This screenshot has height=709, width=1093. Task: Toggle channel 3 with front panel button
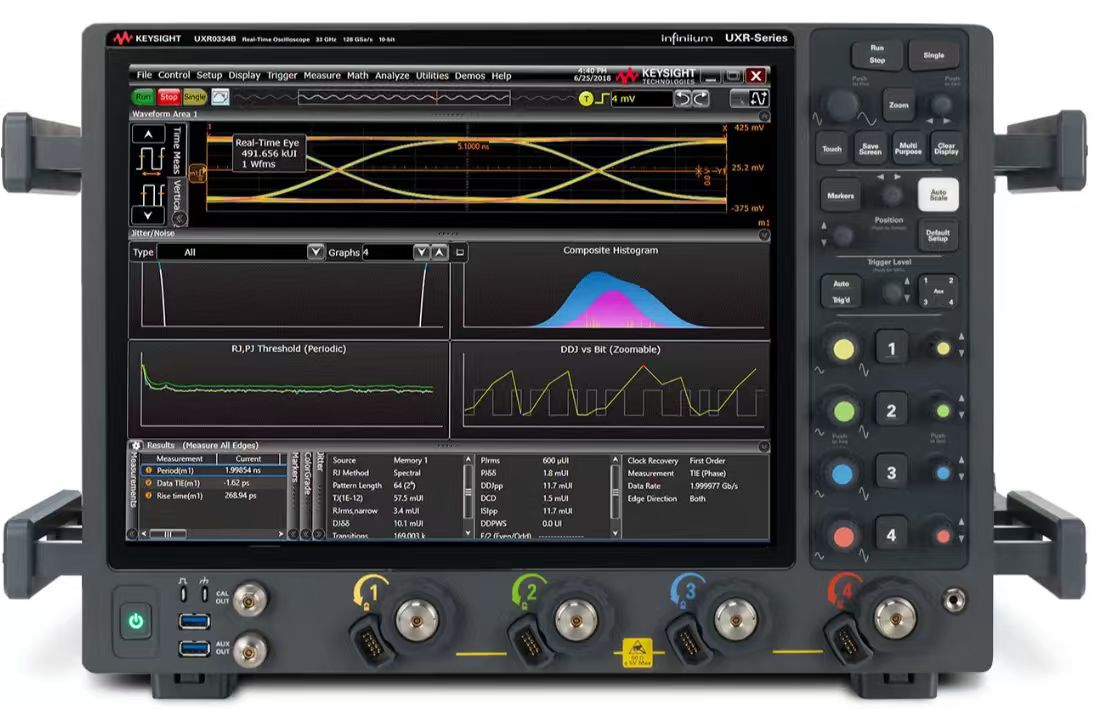tap(891, 472)
